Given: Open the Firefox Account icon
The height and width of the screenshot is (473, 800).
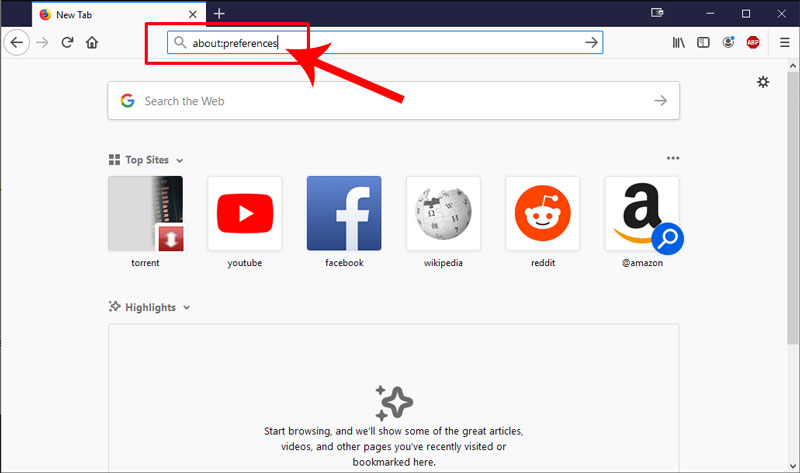Looking at the screenshot, I should pos(729,42).
